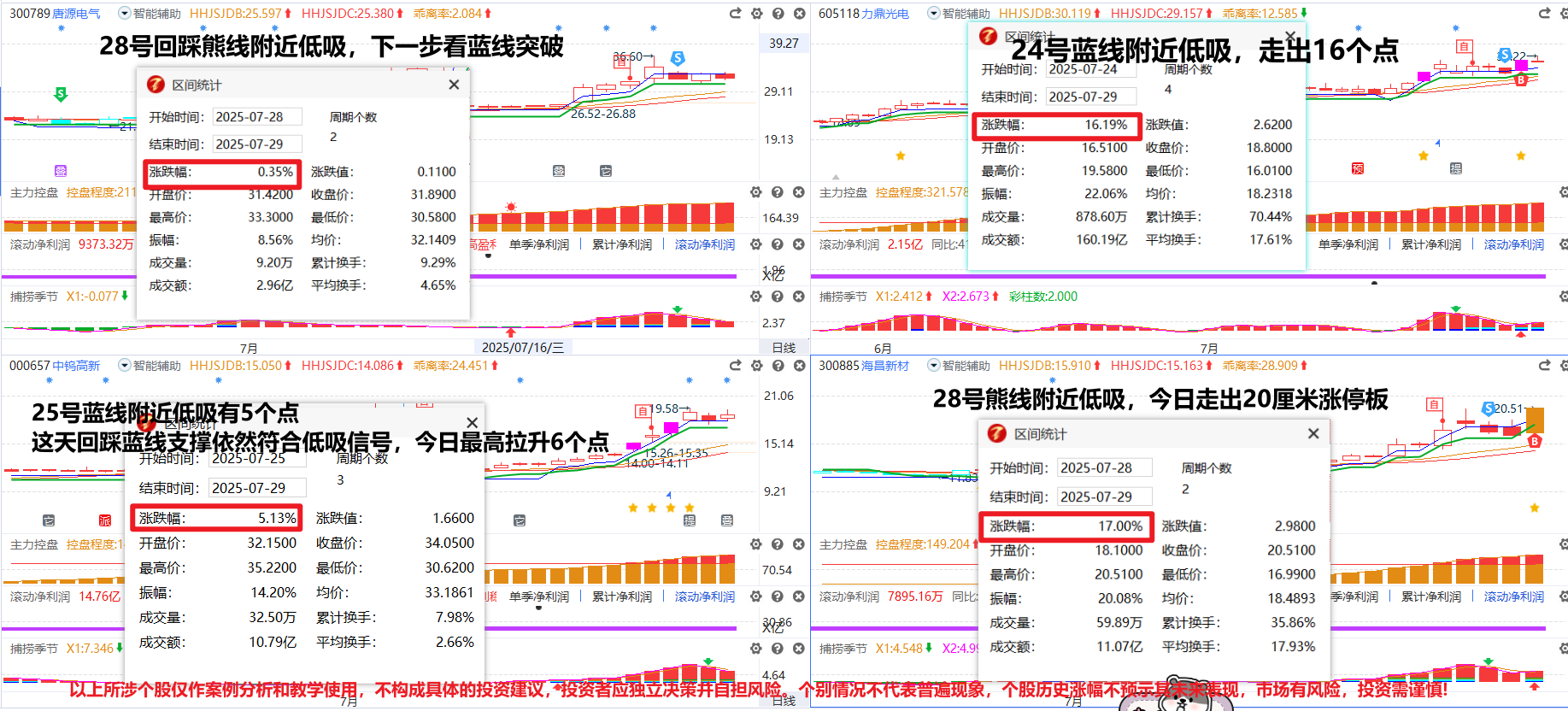Click stock name 力鼎光电 link

[885, 14]
